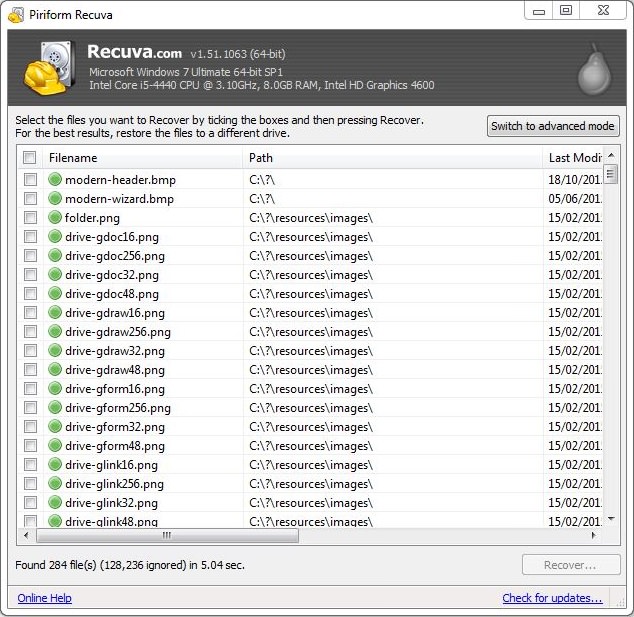Click the Piriform pear logo
Viewport: 634px width, 617px height.
(x=594, y=69)
